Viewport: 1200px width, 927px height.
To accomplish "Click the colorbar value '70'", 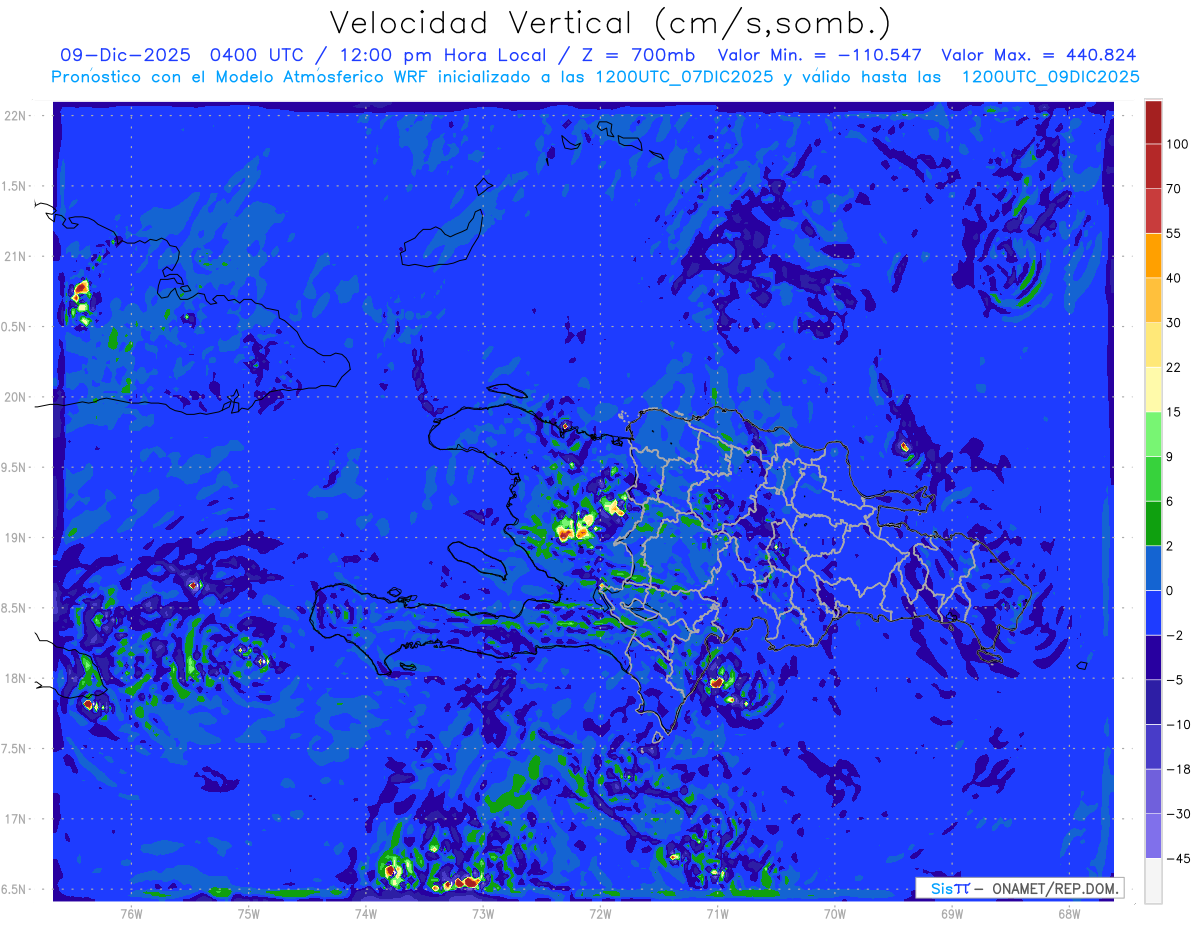I will [x=1174, y=188].
